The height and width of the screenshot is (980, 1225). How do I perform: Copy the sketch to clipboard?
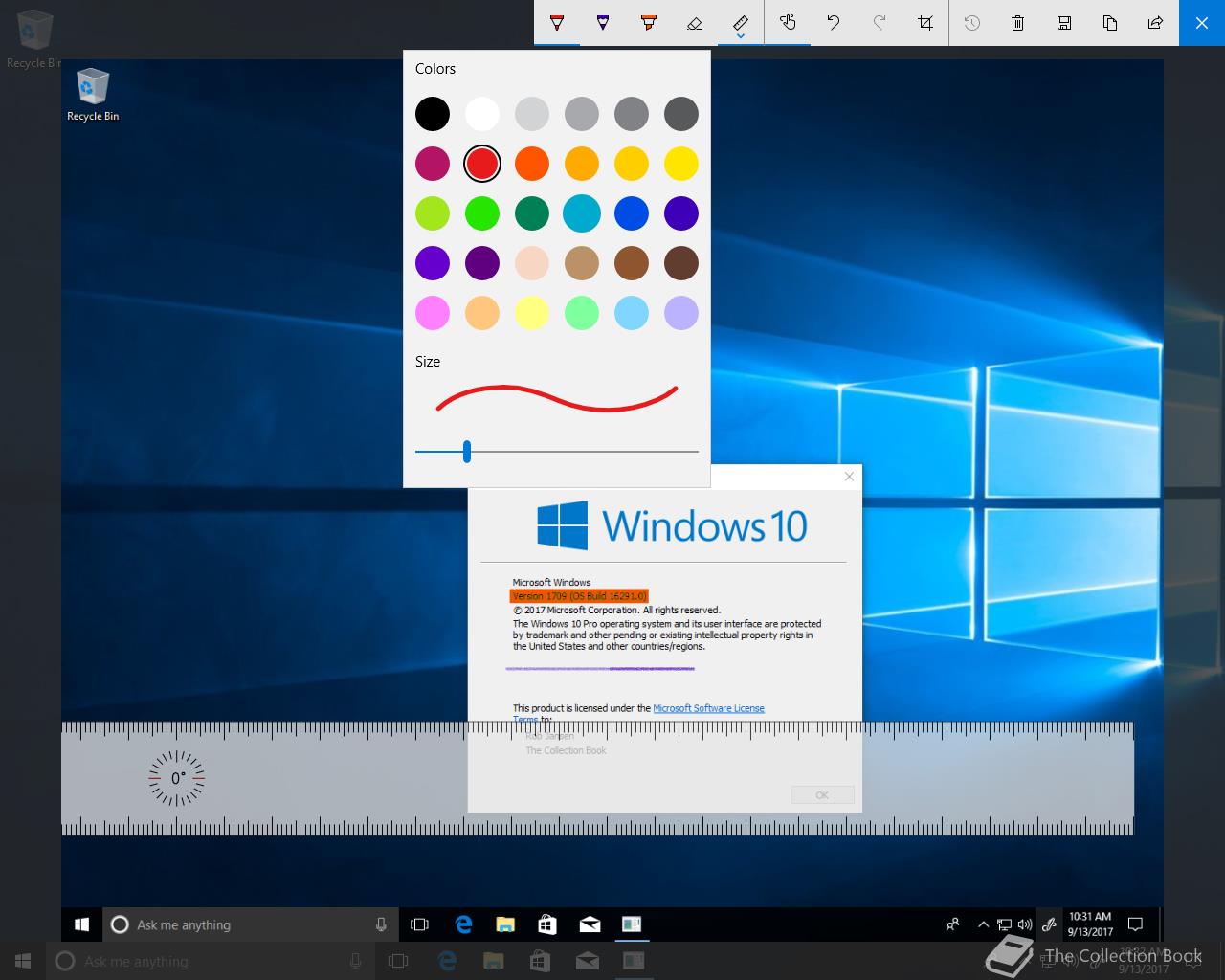tap(1110, 22)
